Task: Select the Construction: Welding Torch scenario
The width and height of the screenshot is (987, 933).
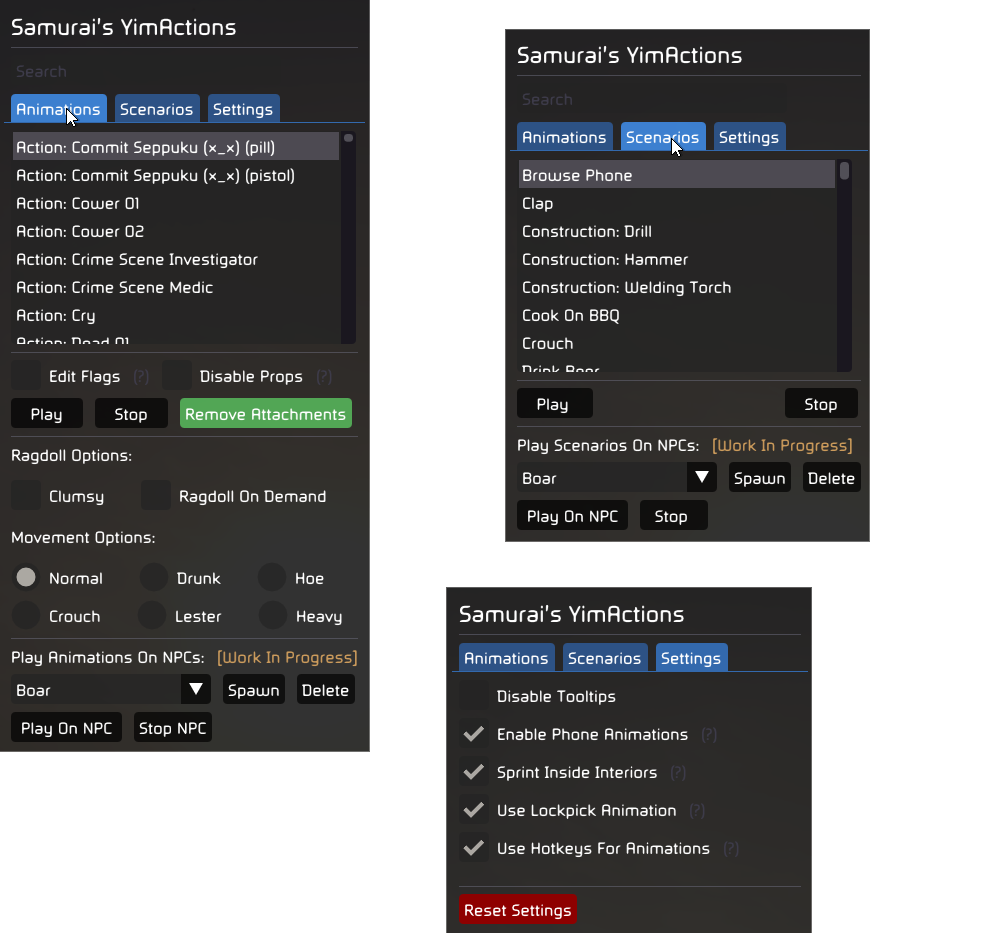Action: [x=626, y=288]
